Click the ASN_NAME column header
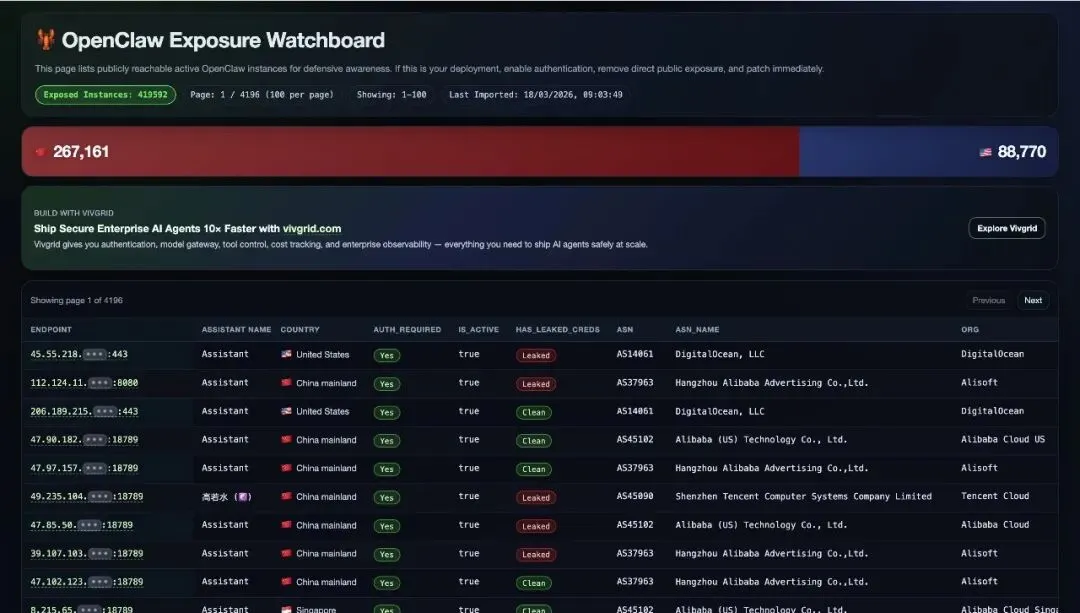Screen dimensions: 1080x613 697,330
